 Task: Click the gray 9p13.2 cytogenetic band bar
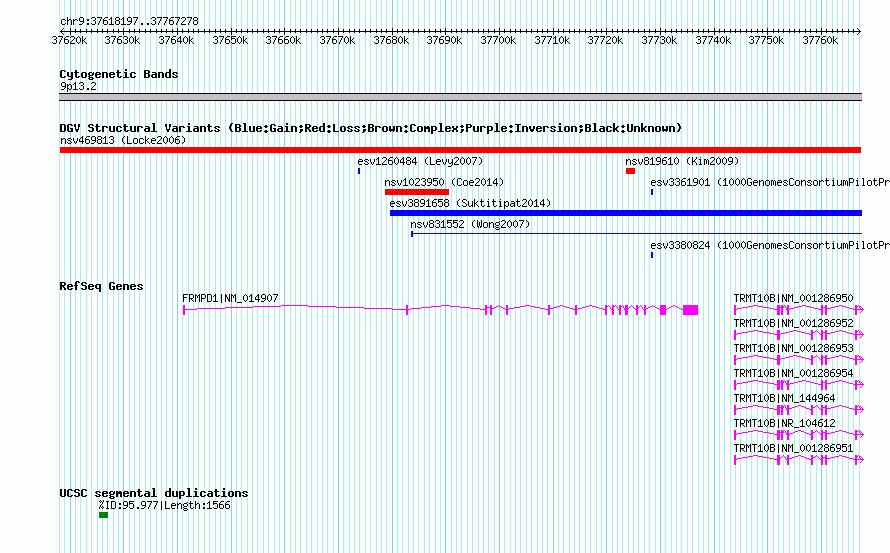(460, 97)
